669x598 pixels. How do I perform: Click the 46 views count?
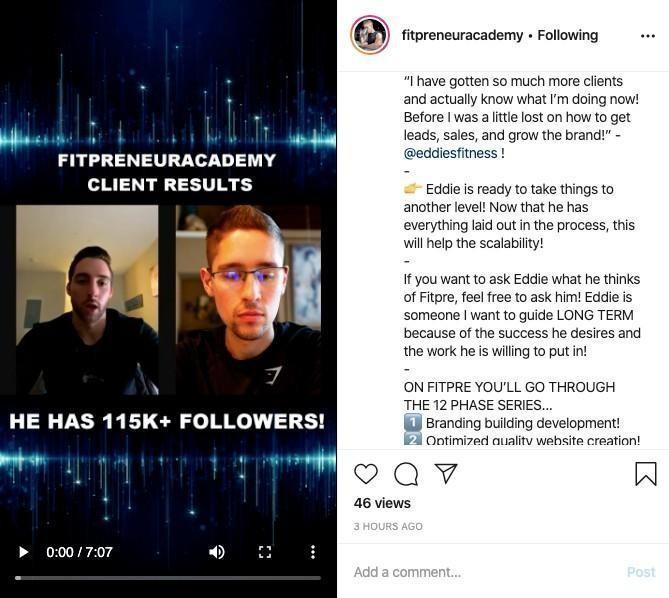382,503
